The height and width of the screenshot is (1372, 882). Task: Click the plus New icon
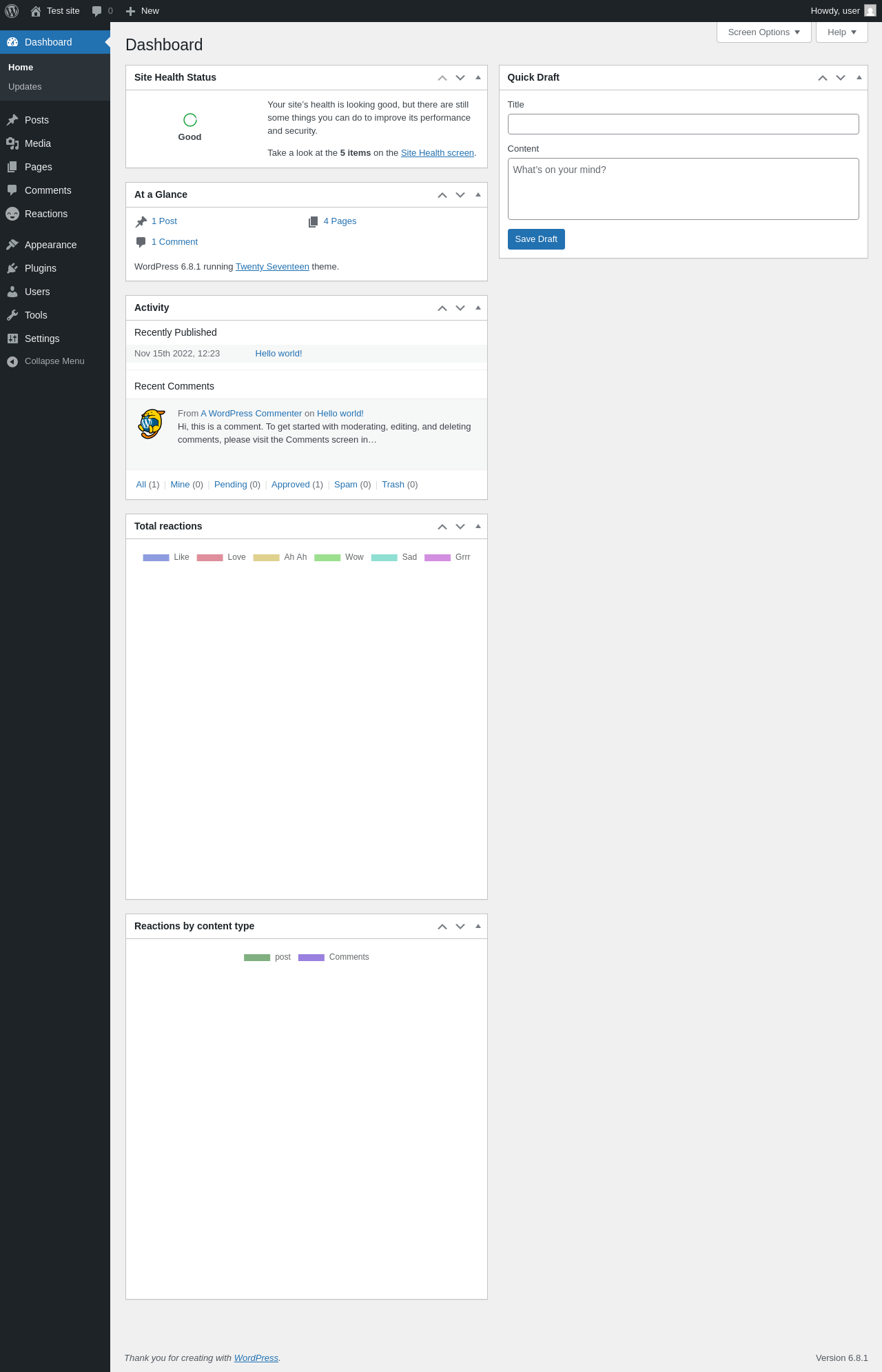point(130,11)
